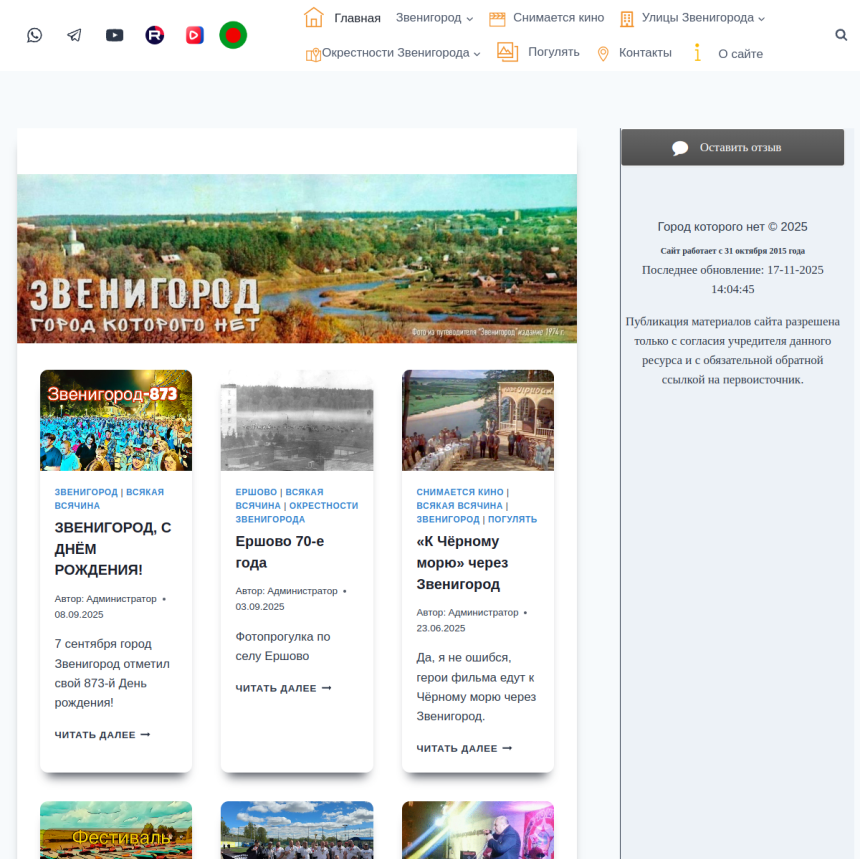Go to Снимается кино menu item
The image size is (860, 859).
click(558, 18)
